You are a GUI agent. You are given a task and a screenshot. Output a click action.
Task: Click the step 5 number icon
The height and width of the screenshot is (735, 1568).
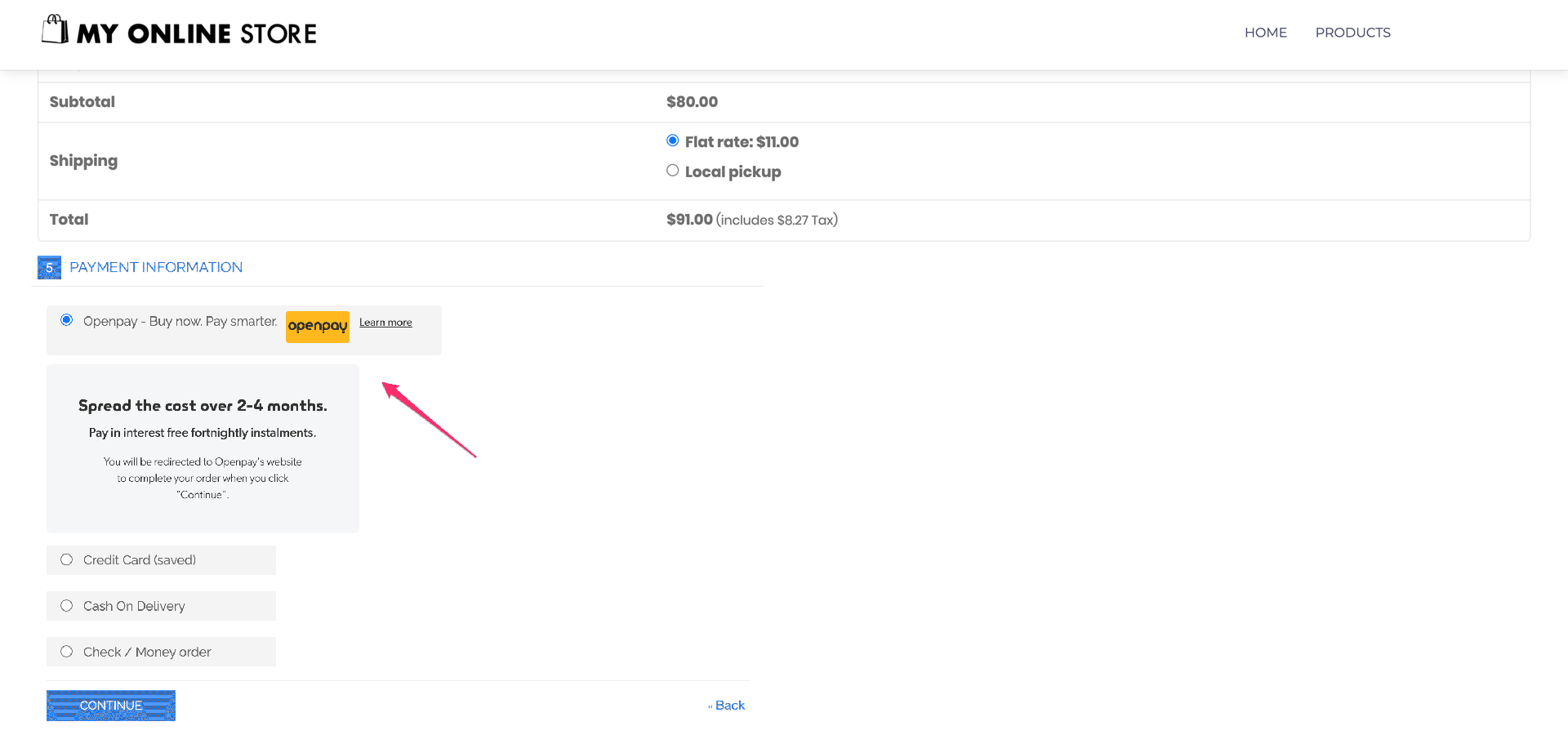point(49,267)
